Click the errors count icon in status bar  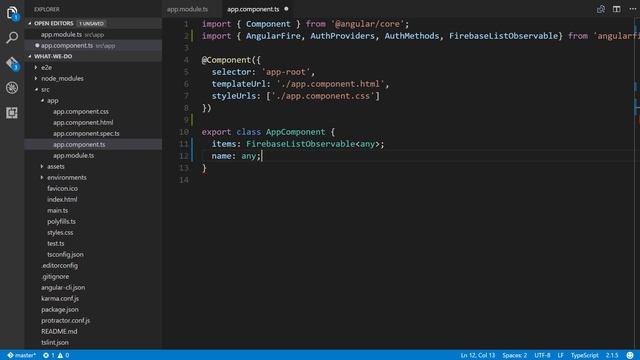coord(46,355)
